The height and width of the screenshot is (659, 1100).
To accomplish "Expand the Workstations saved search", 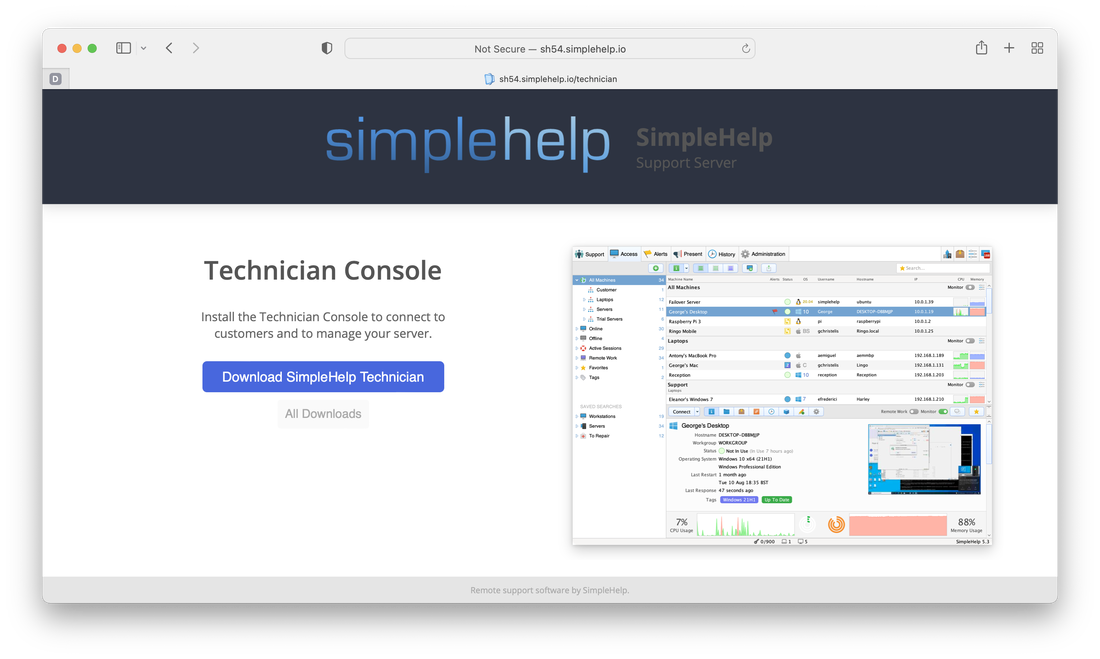I will pos(577,416).
